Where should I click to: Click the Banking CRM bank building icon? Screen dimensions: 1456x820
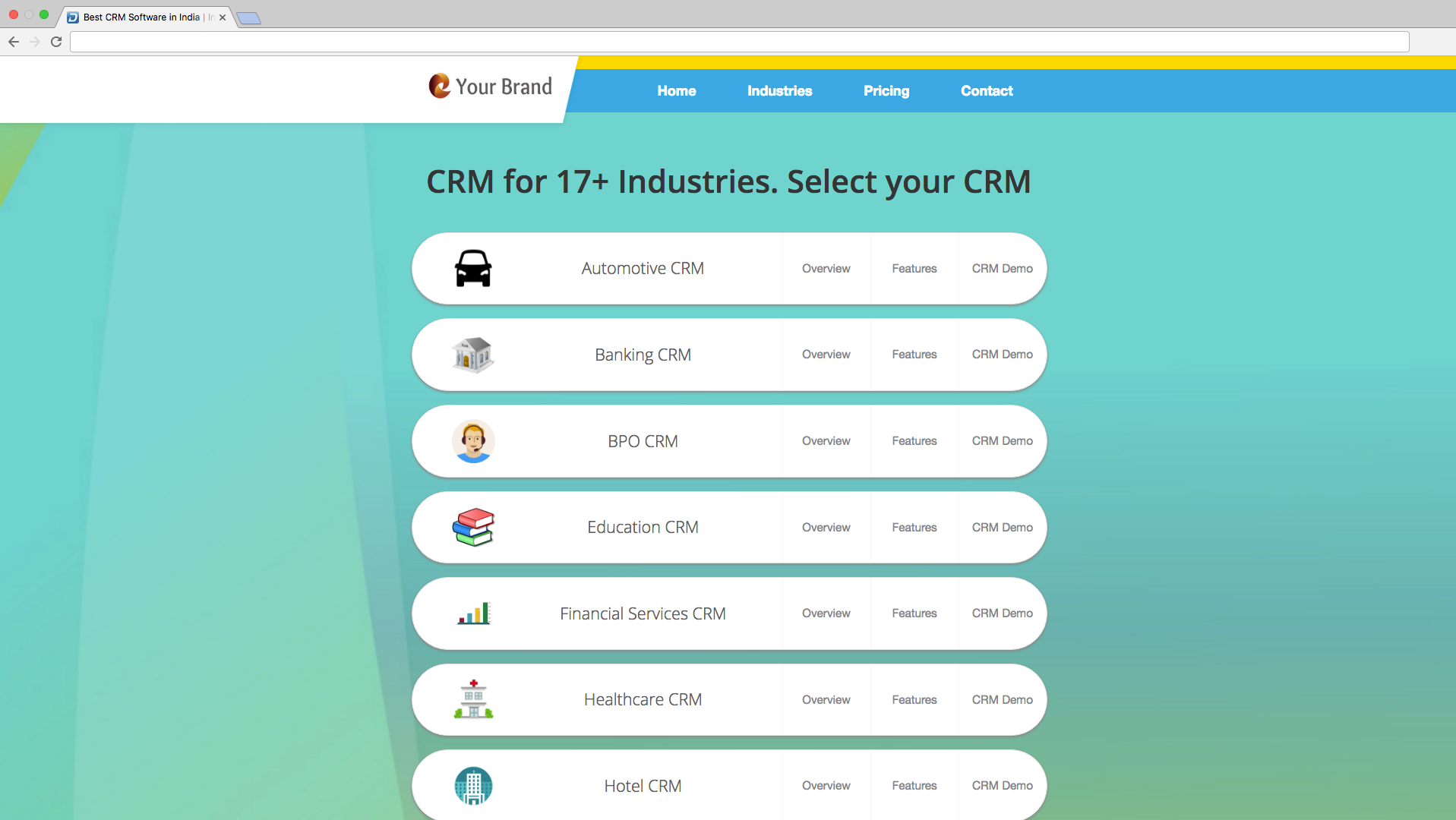pos(473,355)
